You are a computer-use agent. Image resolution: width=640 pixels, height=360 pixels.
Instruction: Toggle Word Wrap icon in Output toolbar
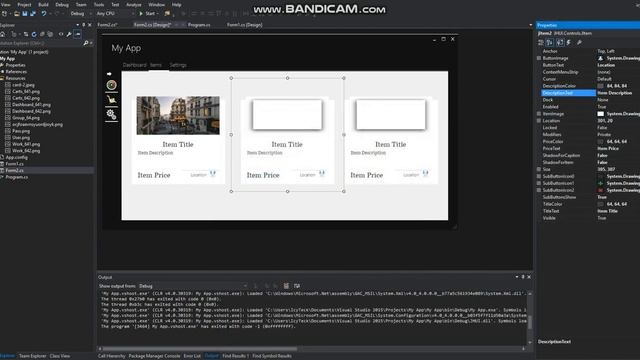click(297, 286)
